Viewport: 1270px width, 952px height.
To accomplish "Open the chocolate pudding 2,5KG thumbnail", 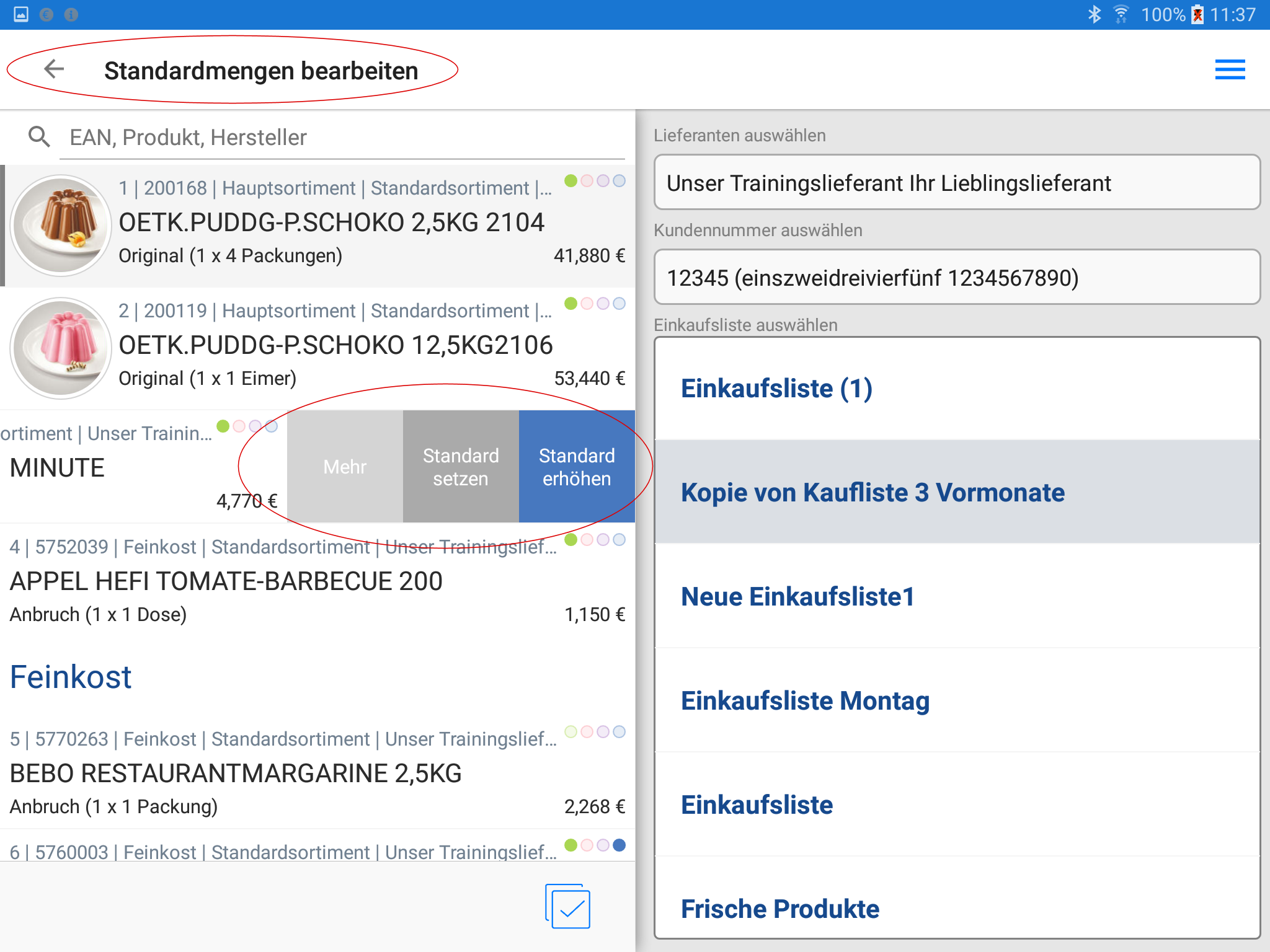I will (61, 226).
